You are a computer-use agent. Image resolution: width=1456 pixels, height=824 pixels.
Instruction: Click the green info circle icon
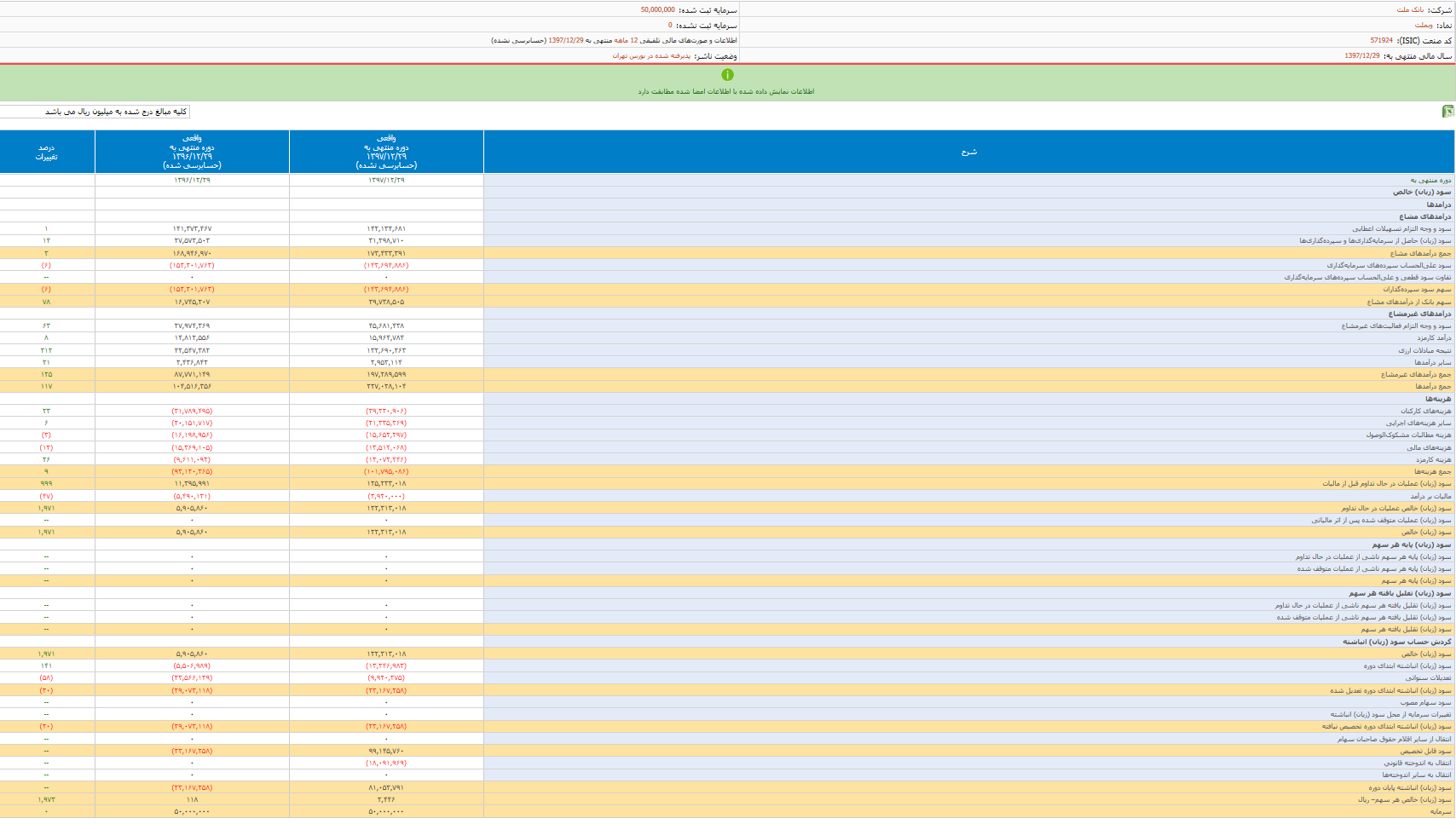click(x=727, y=75)
